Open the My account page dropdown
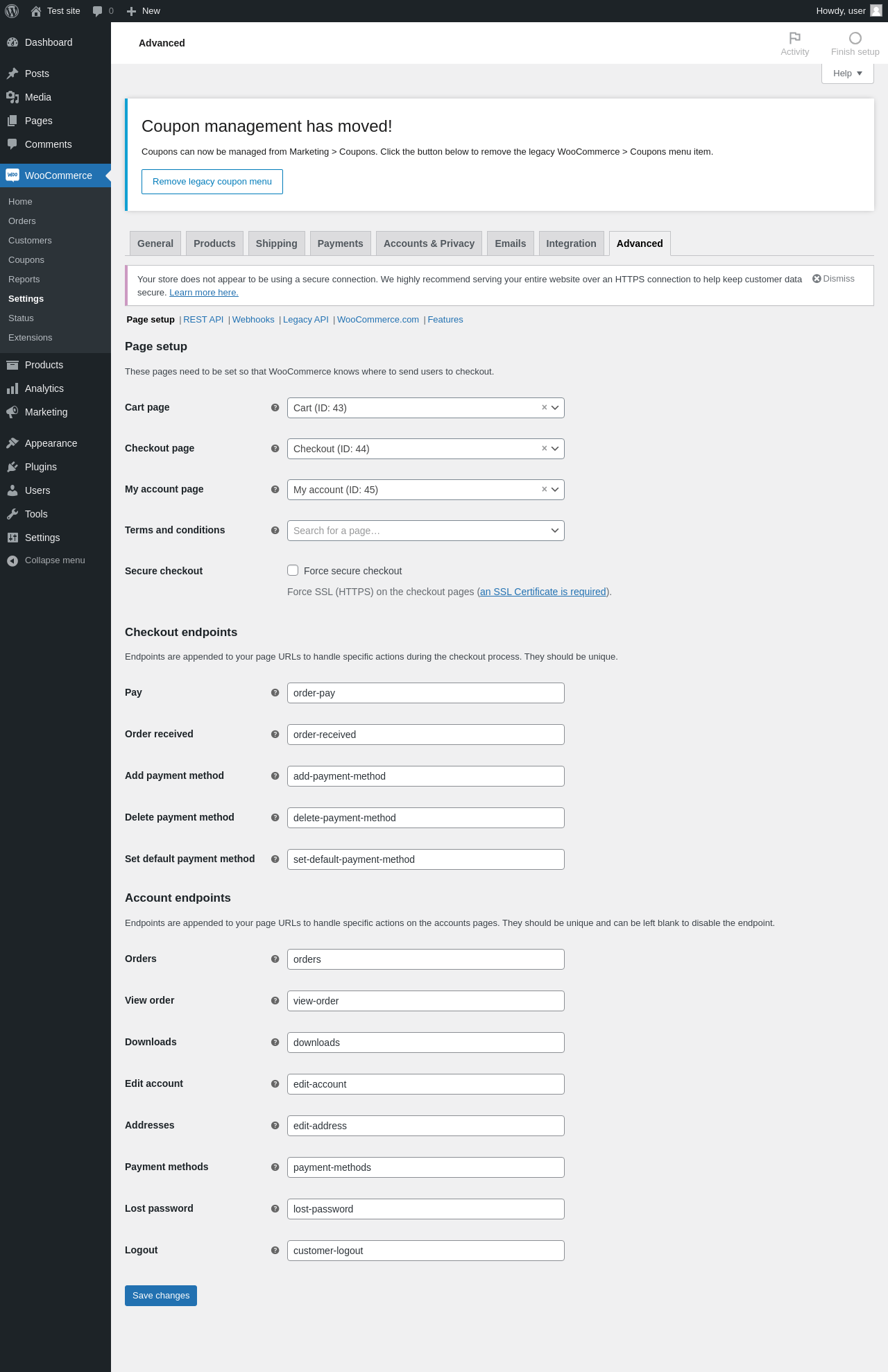 [x=426, y=490]
